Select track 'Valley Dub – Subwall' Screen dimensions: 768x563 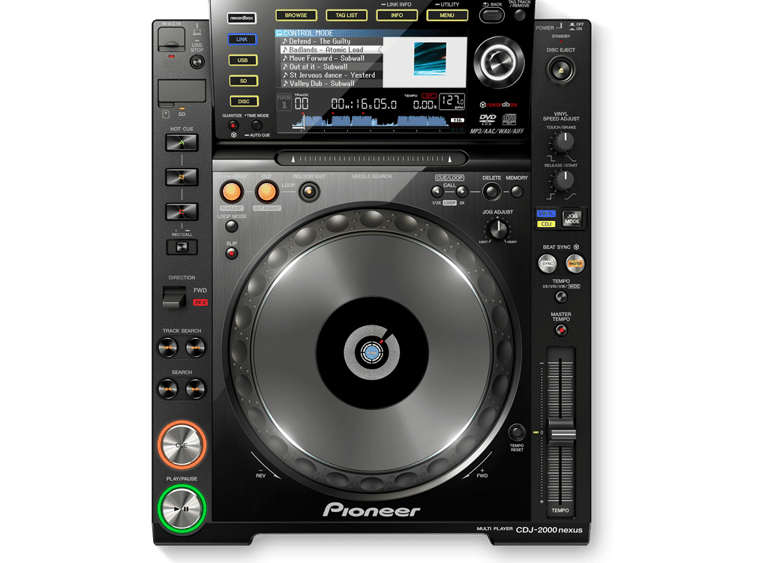coord(331,83)
